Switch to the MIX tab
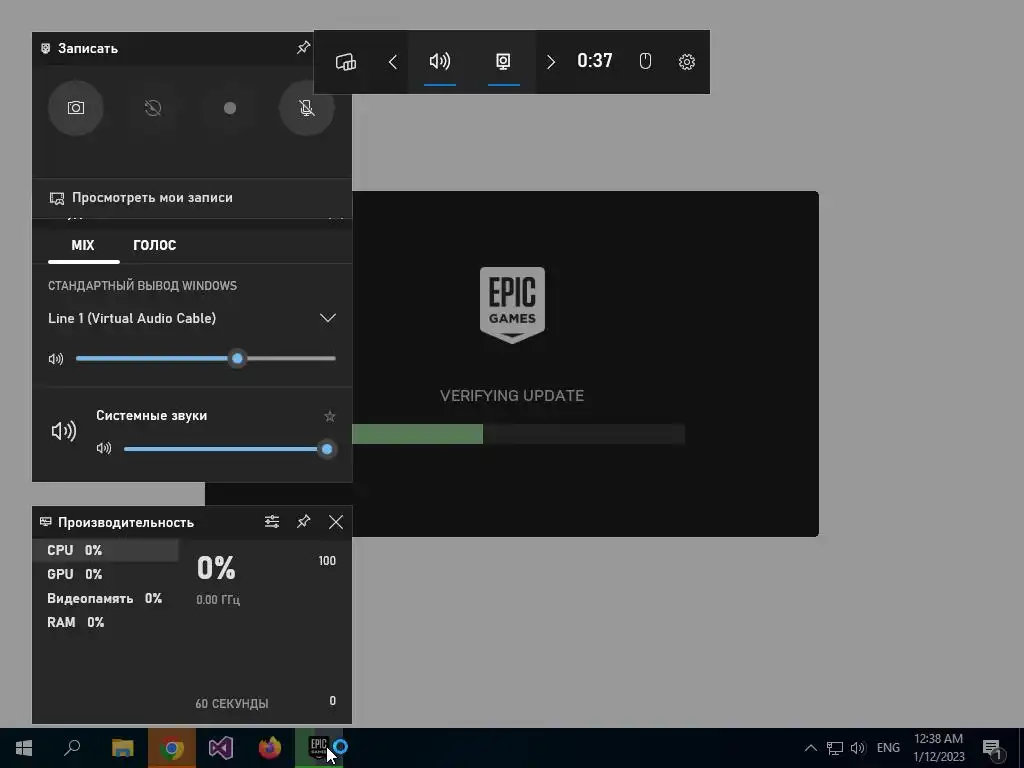Screen dimensions: 1024x768 point(83,246)
